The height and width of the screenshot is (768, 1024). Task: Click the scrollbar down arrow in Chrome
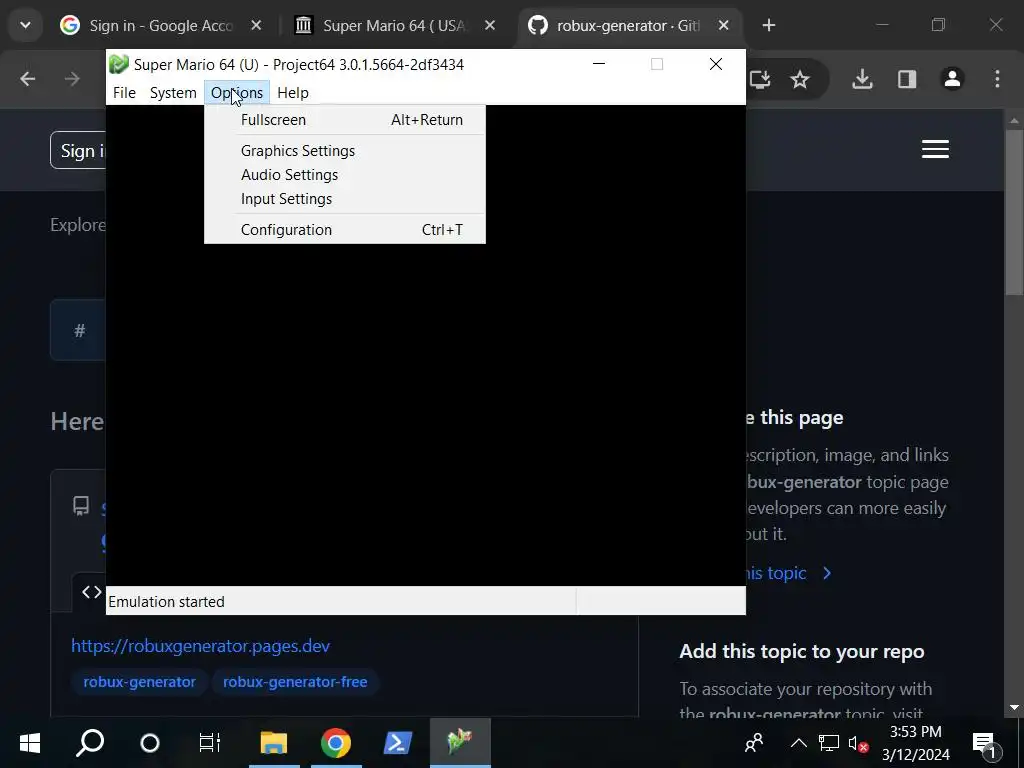pos(1014,707)
